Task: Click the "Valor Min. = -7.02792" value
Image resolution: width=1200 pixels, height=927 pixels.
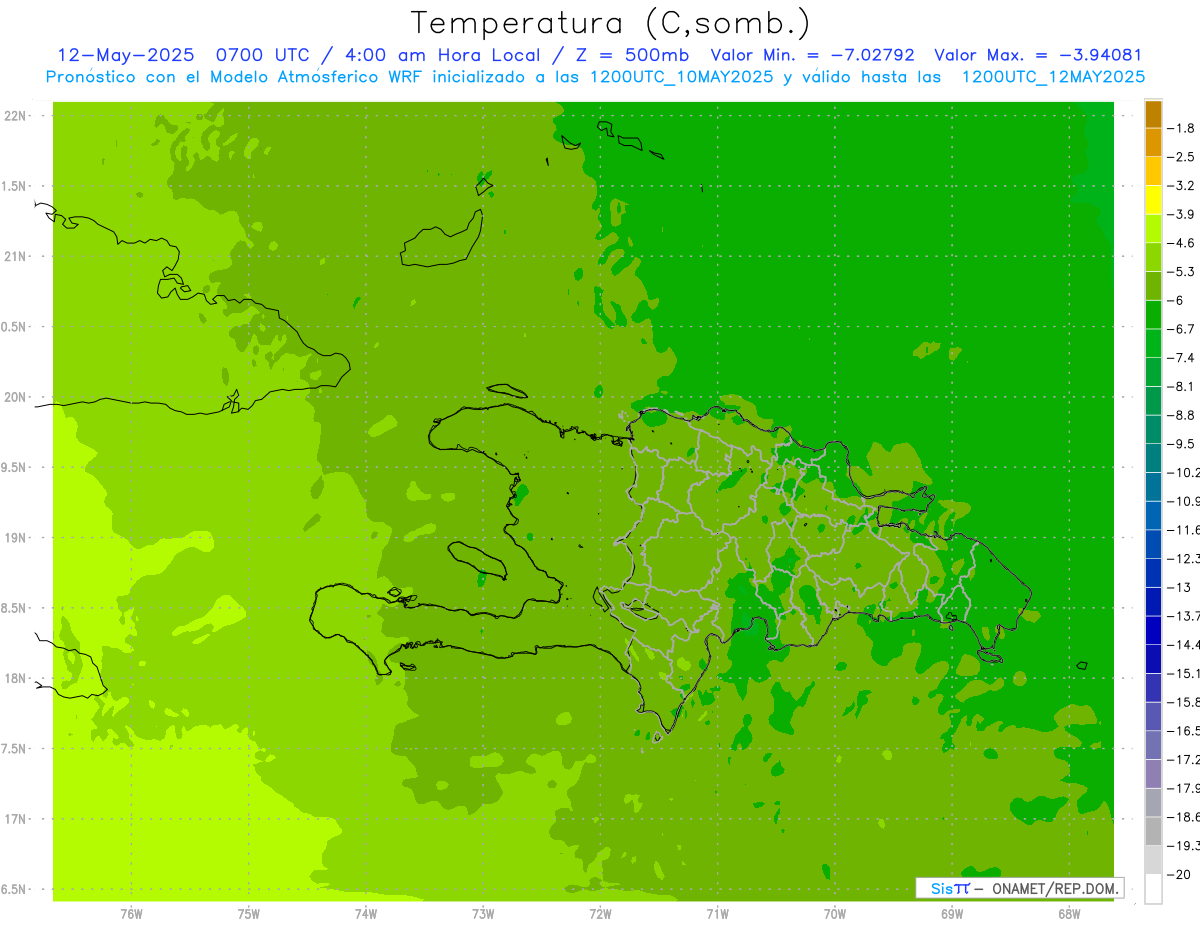Action: (x=812, y=56)
